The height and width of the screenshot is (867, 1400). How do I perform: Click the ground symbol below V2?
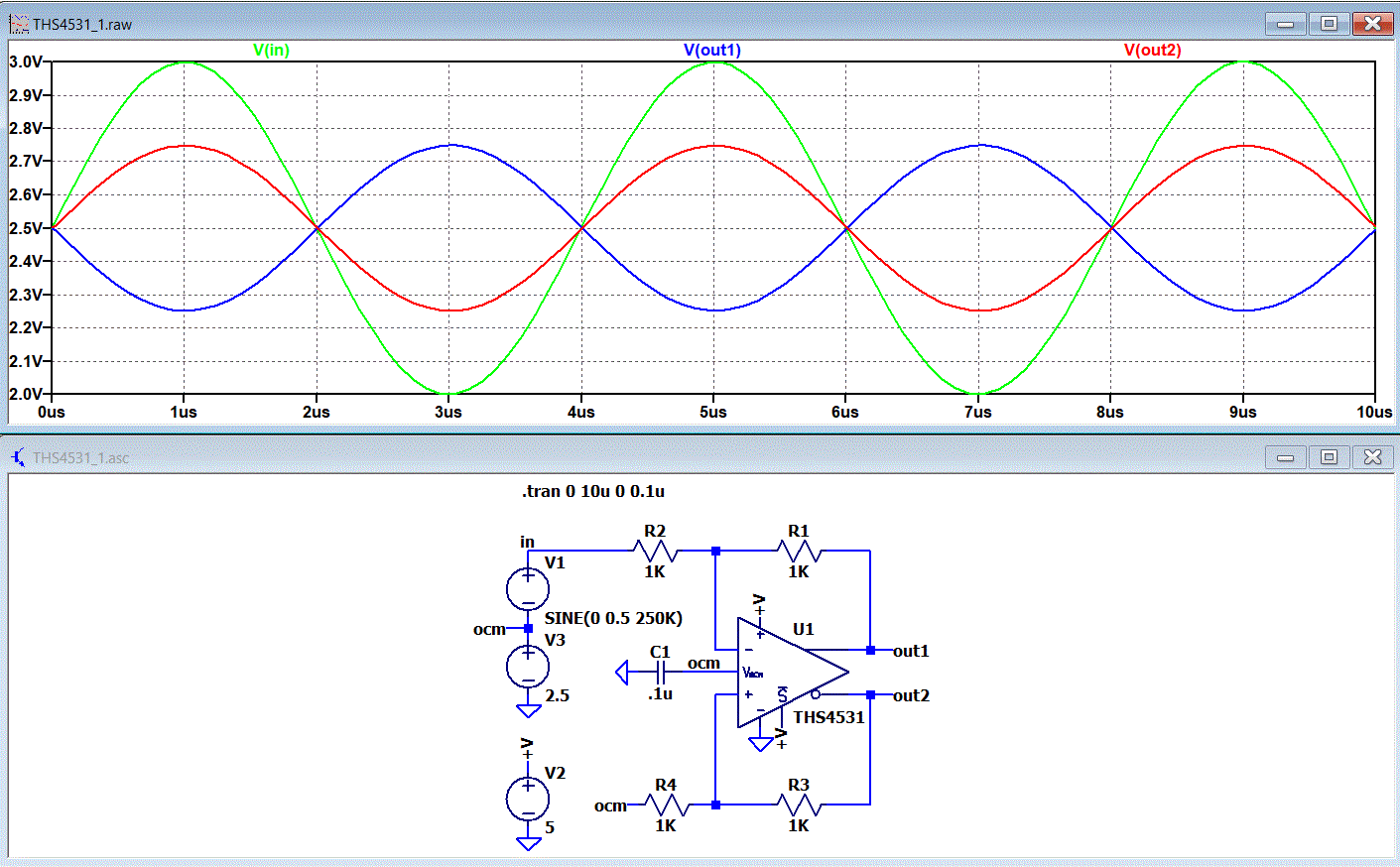(528, 843)
